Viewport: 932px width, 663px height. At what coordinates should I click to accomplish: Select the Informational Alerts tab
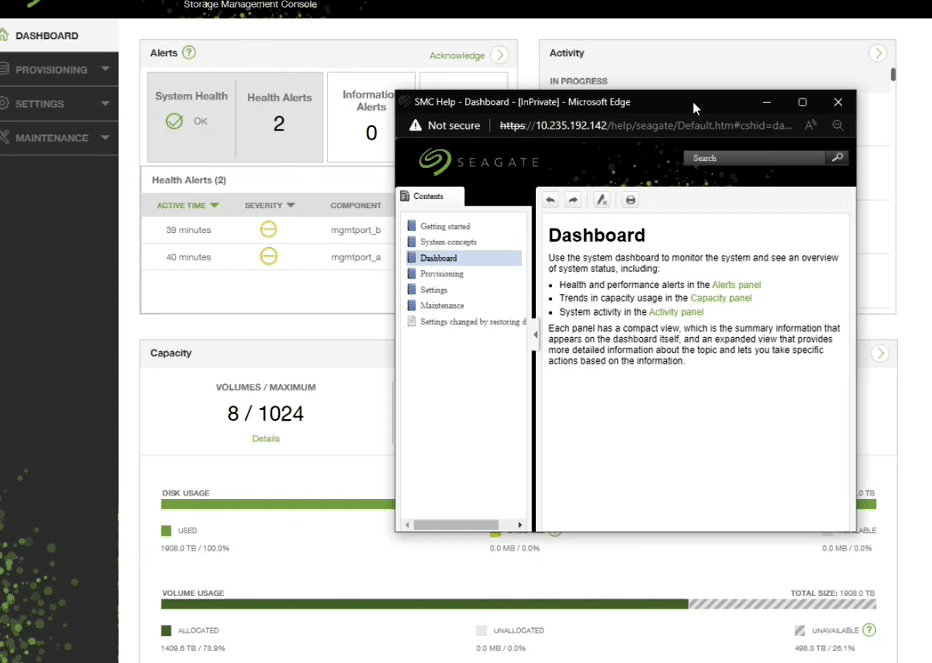(x=362, y=117)
